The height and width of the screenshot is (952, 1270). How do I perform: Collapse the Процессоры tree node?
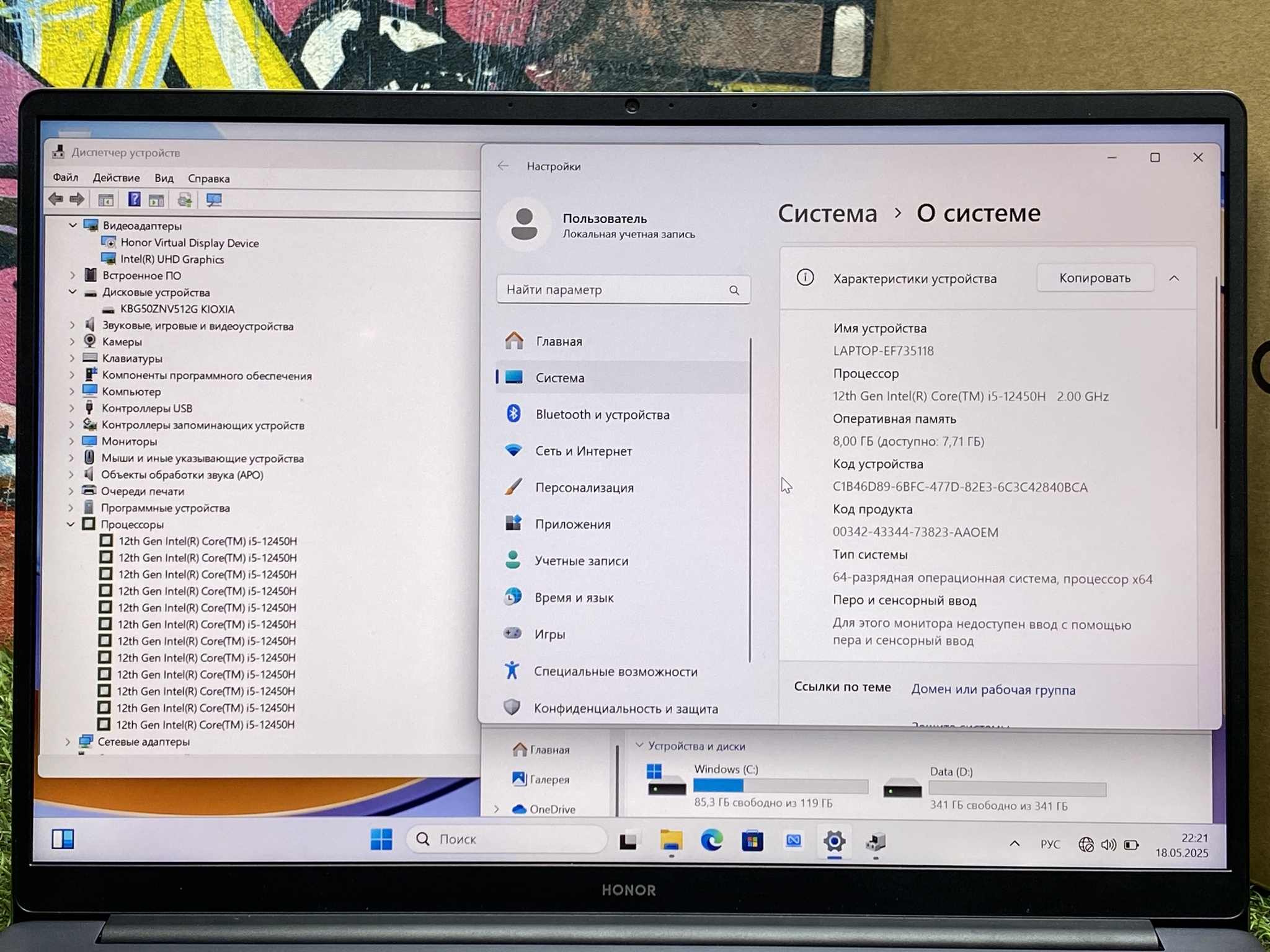coord(71,524)
